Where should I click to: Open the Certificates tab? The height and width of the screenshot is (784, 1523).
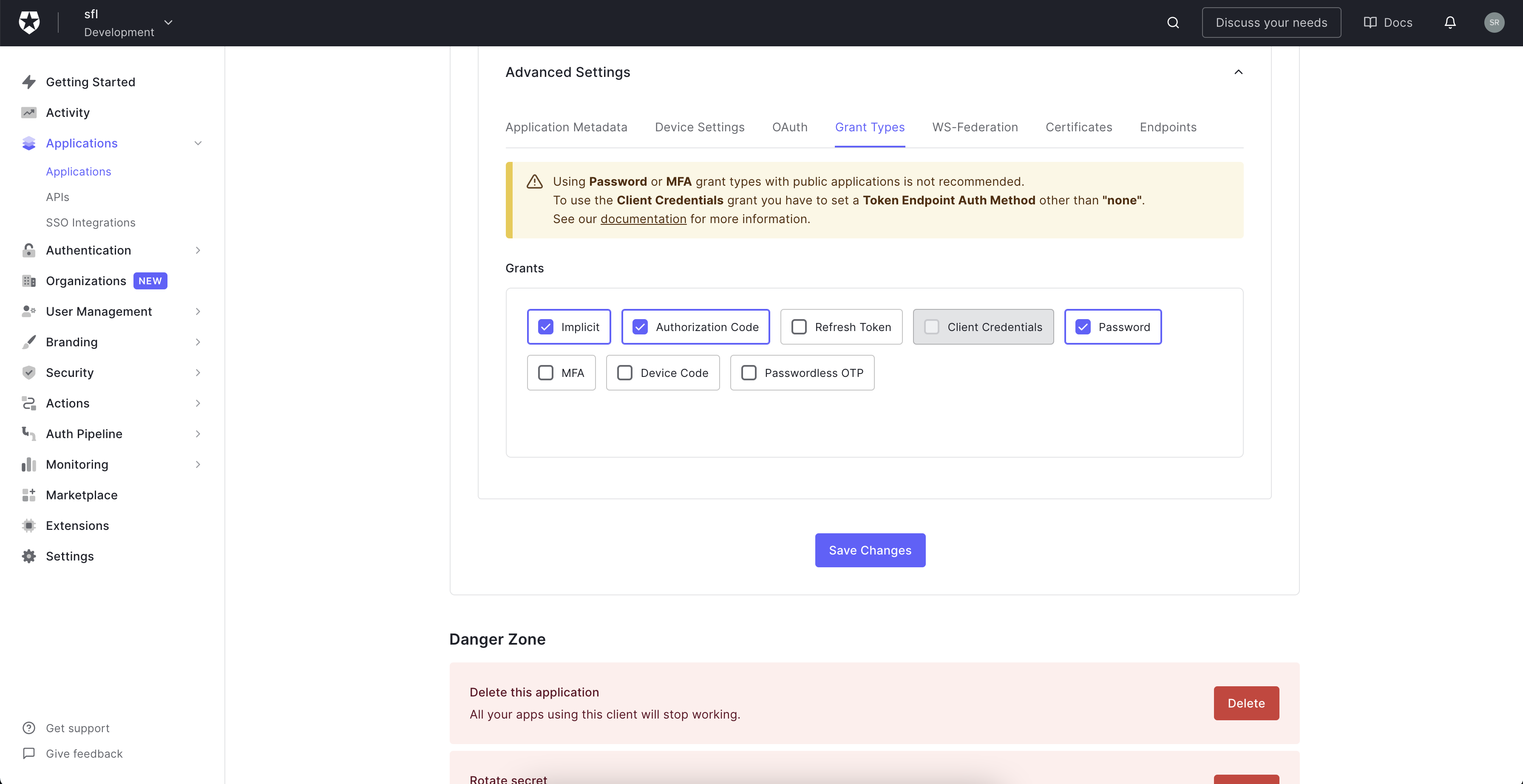pyautogui.click(x=1078, y=127)
